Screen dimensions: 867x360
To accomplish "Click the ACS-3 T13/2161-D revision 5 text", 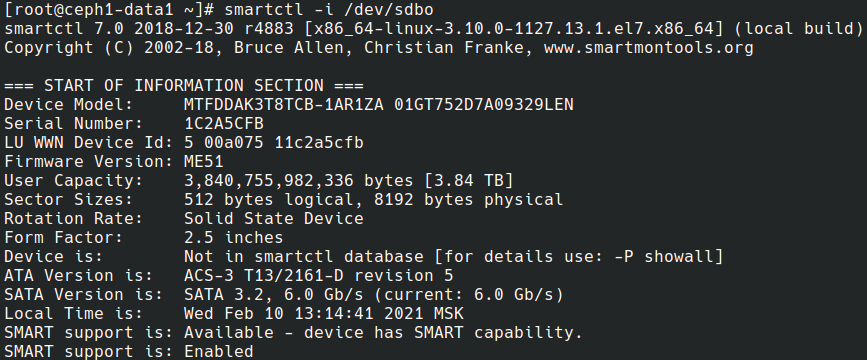I will click(318, 275).
